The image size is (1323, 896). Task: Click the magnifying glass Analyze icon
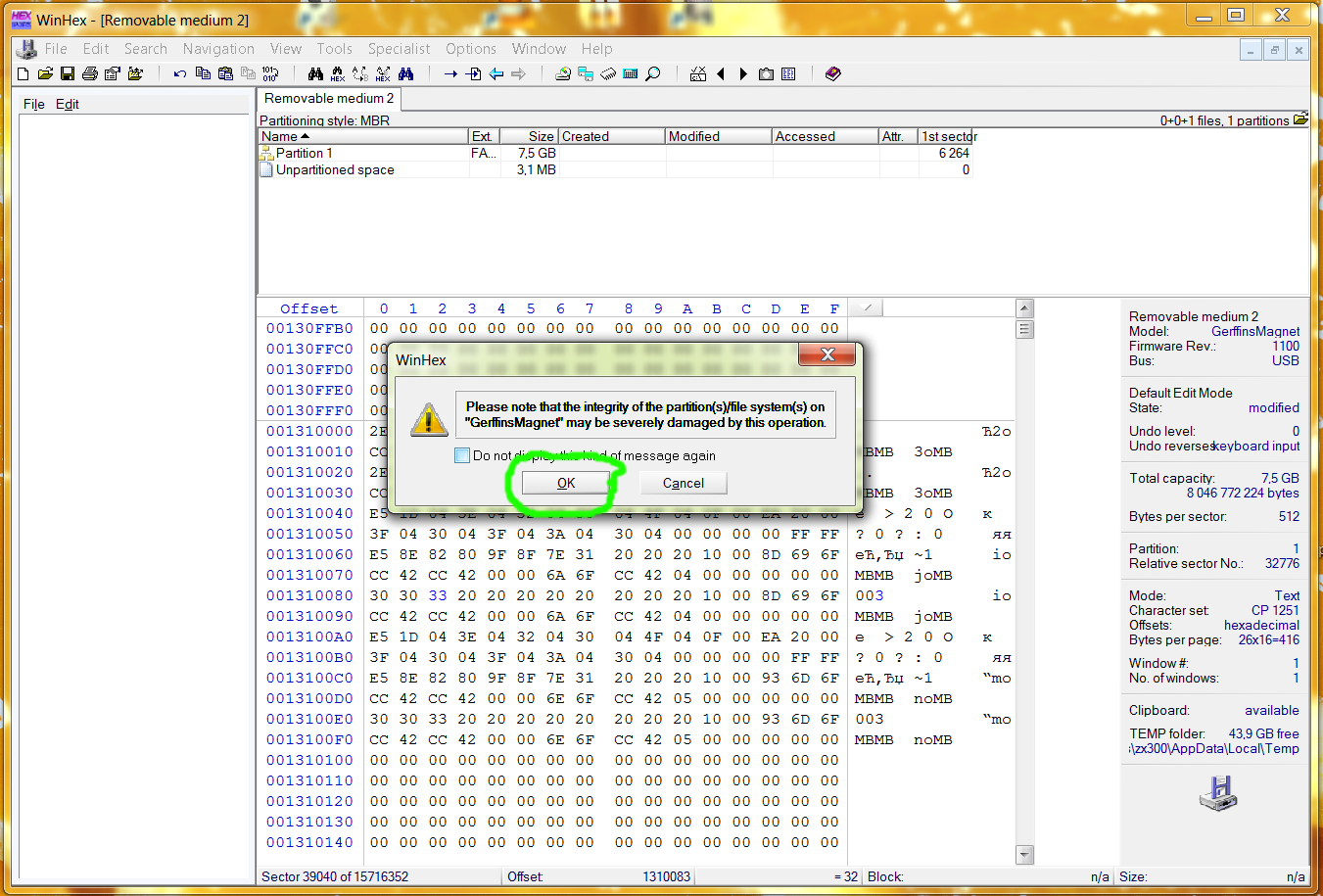click(x=652, y=73)
